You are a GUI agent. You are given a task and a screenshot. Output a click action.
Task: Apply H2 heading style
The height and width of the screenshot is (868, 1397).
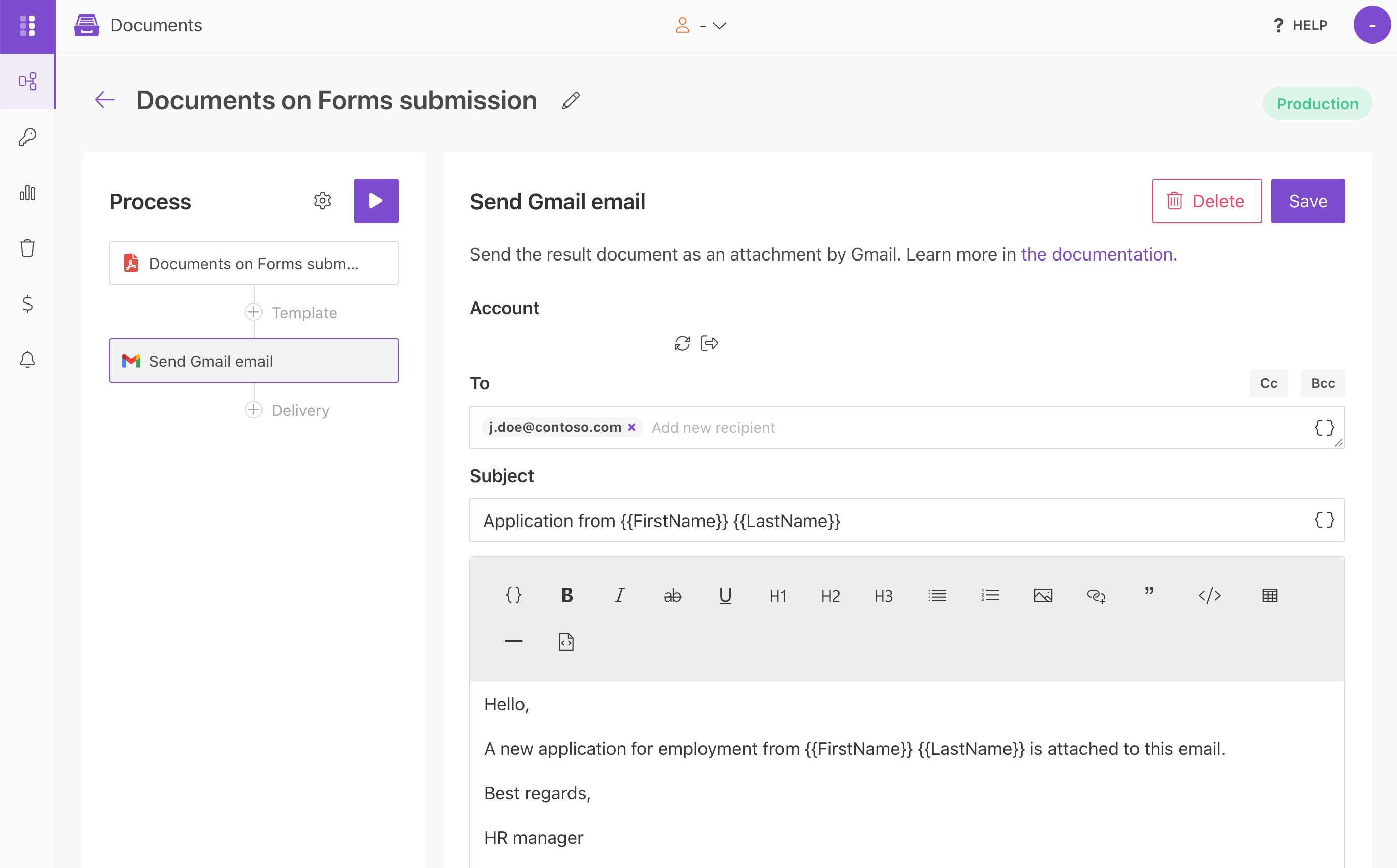[x=831, y=596]
